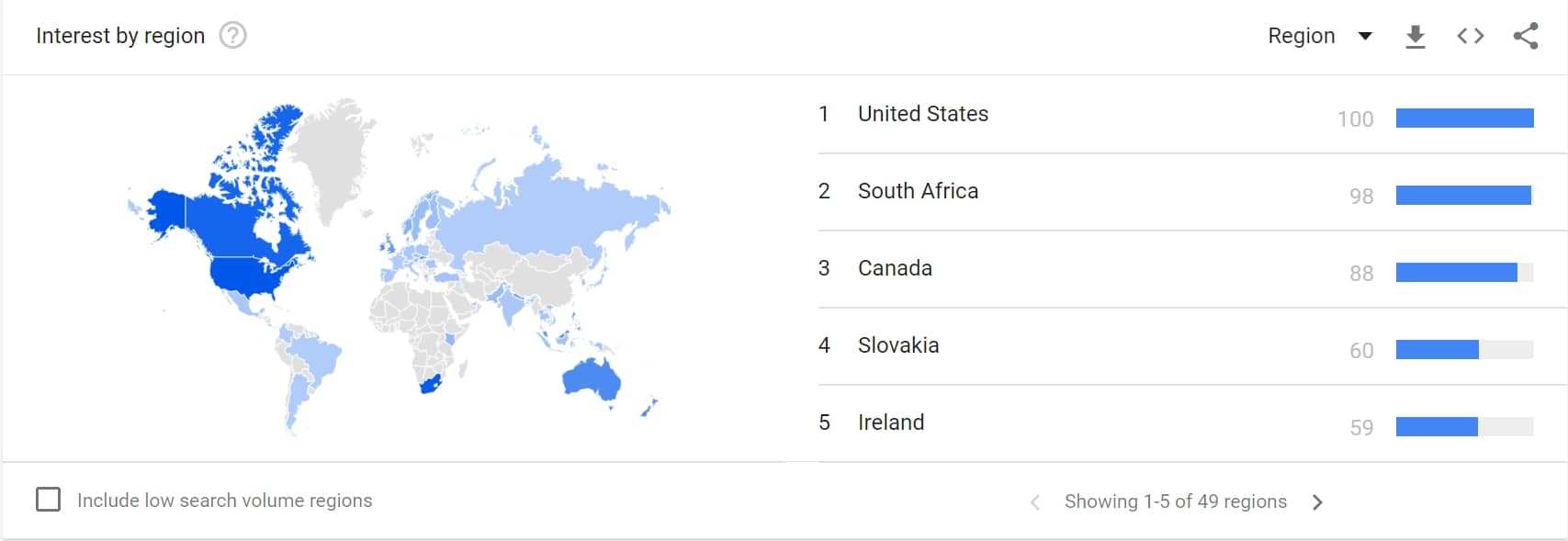Go to the previous page of regions
1568x541 pixels.
point(1035,502)
